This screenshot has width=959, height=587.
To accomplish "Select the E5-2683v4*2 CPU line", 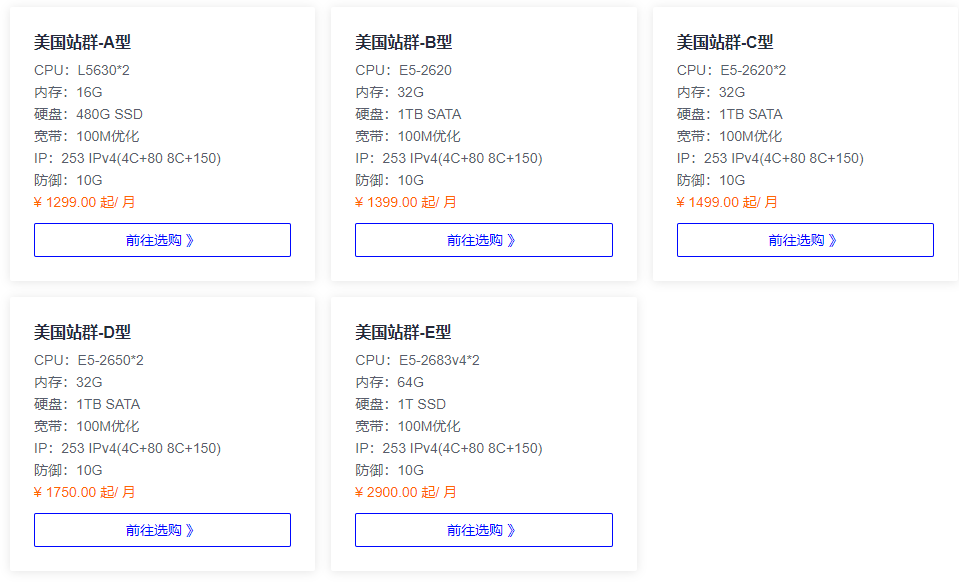I will tap(417, 360).
